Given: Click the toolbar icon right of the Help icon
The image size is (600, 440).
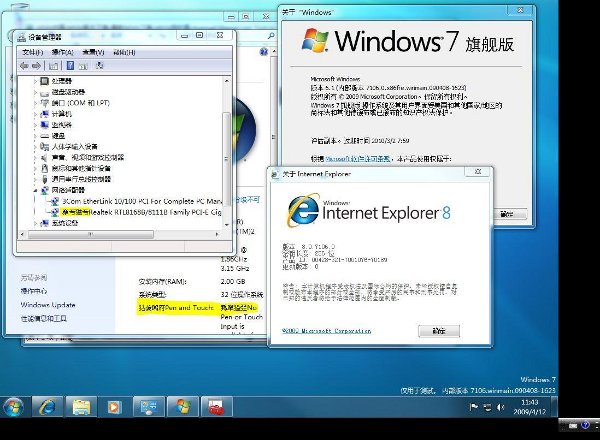Looking at the screenshot, I should 83,66.
